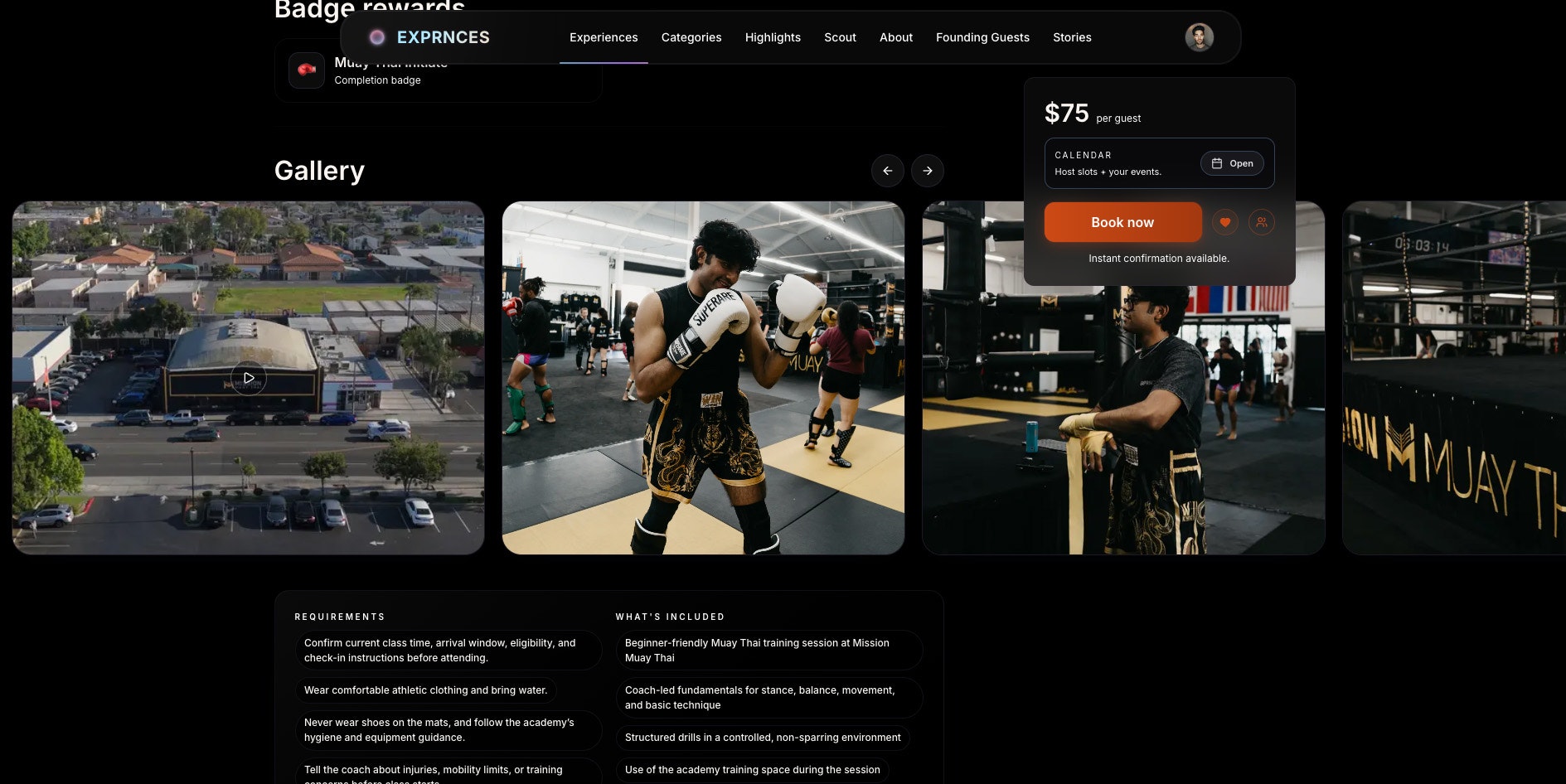Open the About nav item

(x=896, y=37)
